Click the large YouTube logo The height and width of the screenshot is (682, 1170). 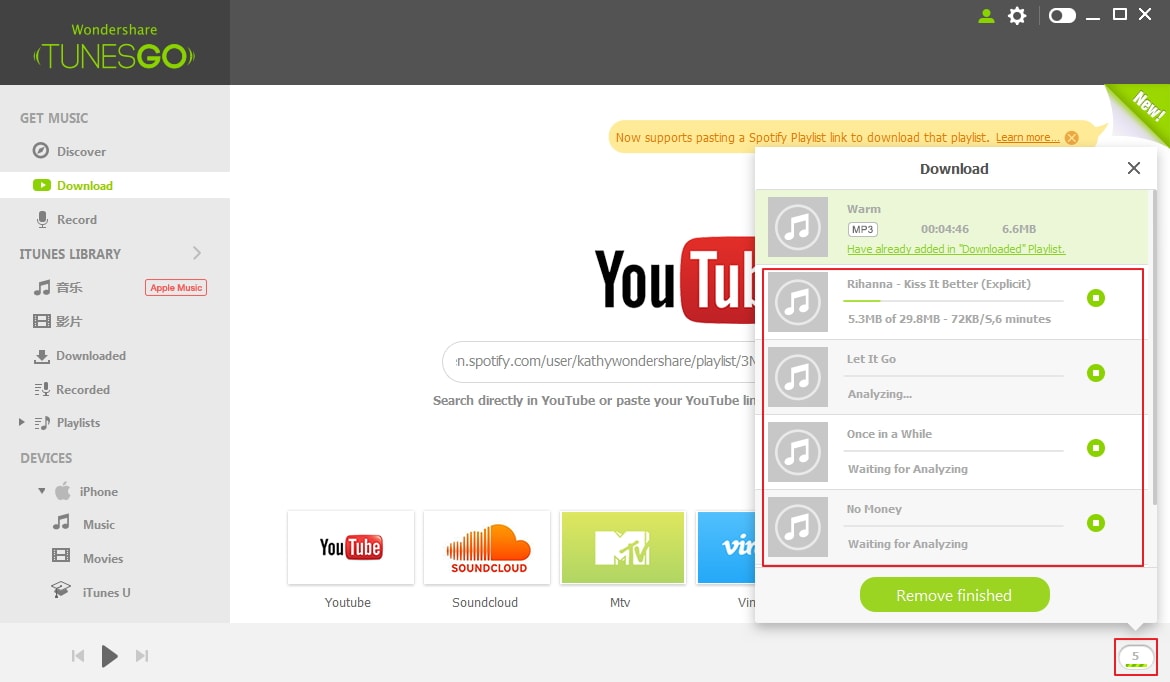(675, 280)
